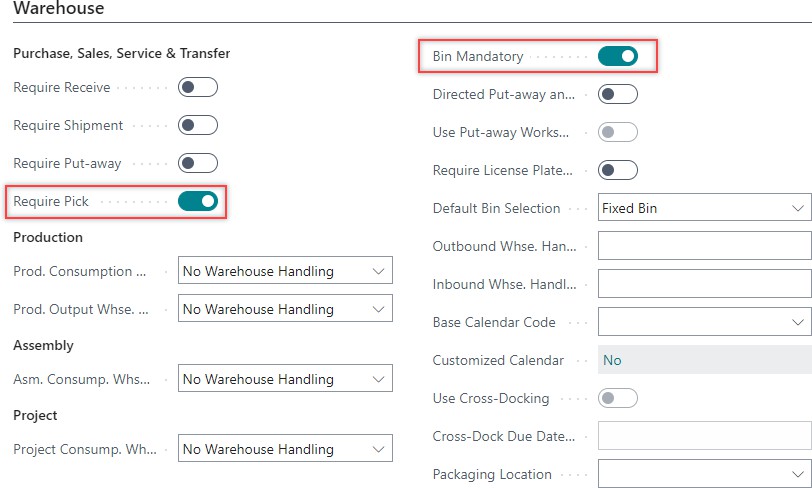Toggle the Use Cross-Docking switch
Viewport: 812px width, 488px height.
pyautogui.click(x=617, y=399)
